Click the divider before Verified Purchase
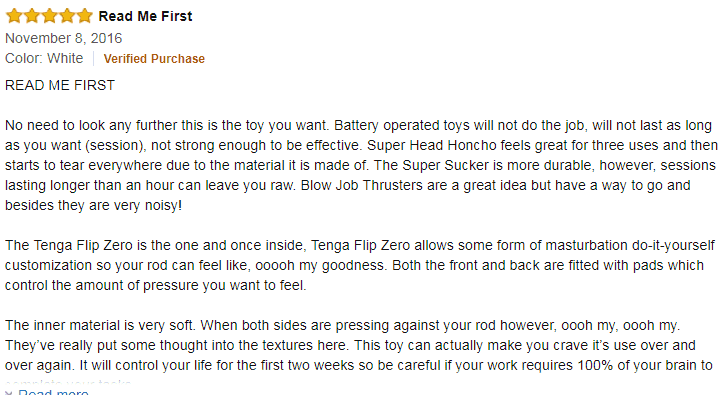Image resolution: width=720 pixels, height=395 pixels. (x=94, y=59)
